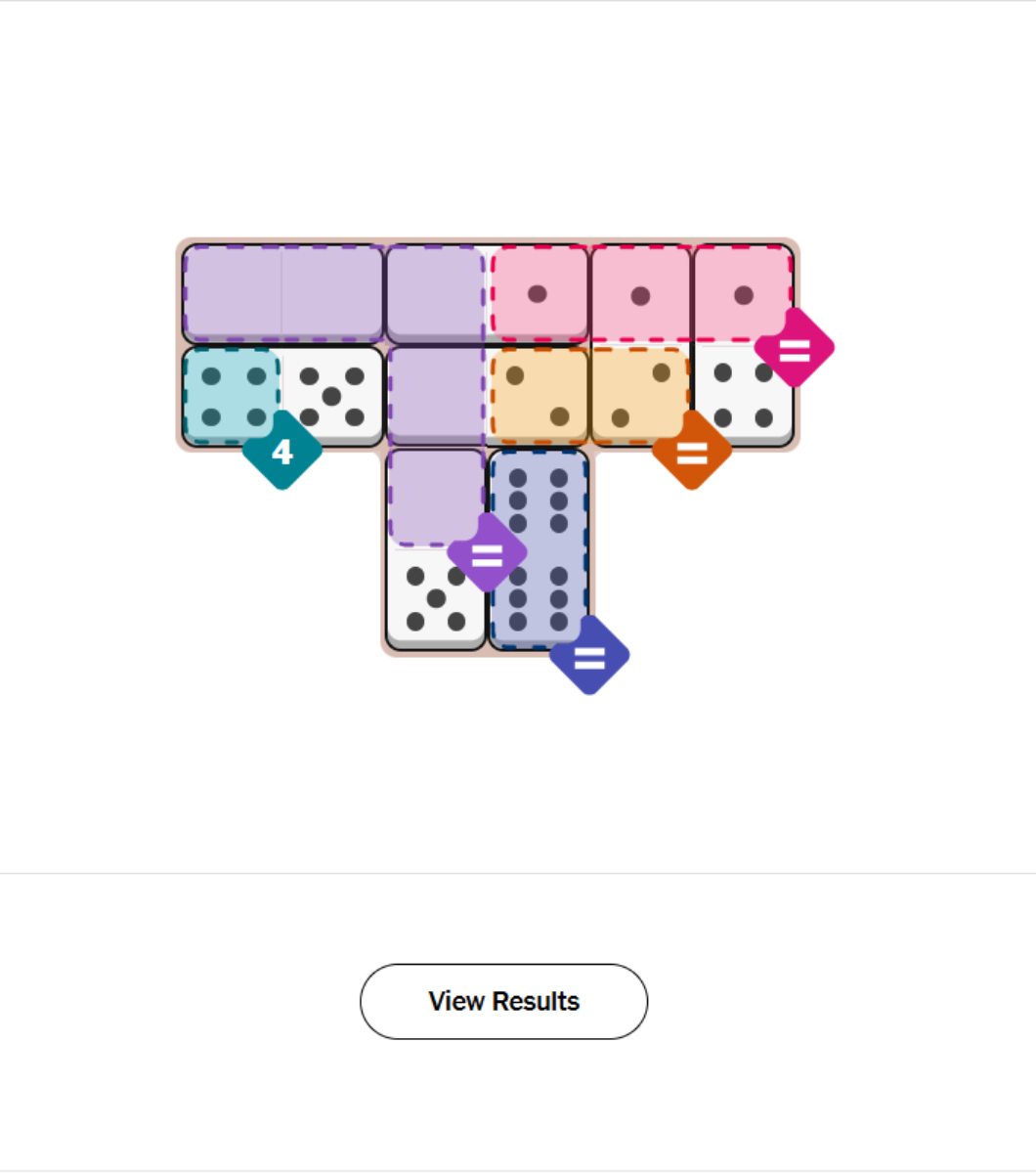Click the teal 4 diamond badge
The height and width of the screenshot is (1173, 1036).
[281, 451]
